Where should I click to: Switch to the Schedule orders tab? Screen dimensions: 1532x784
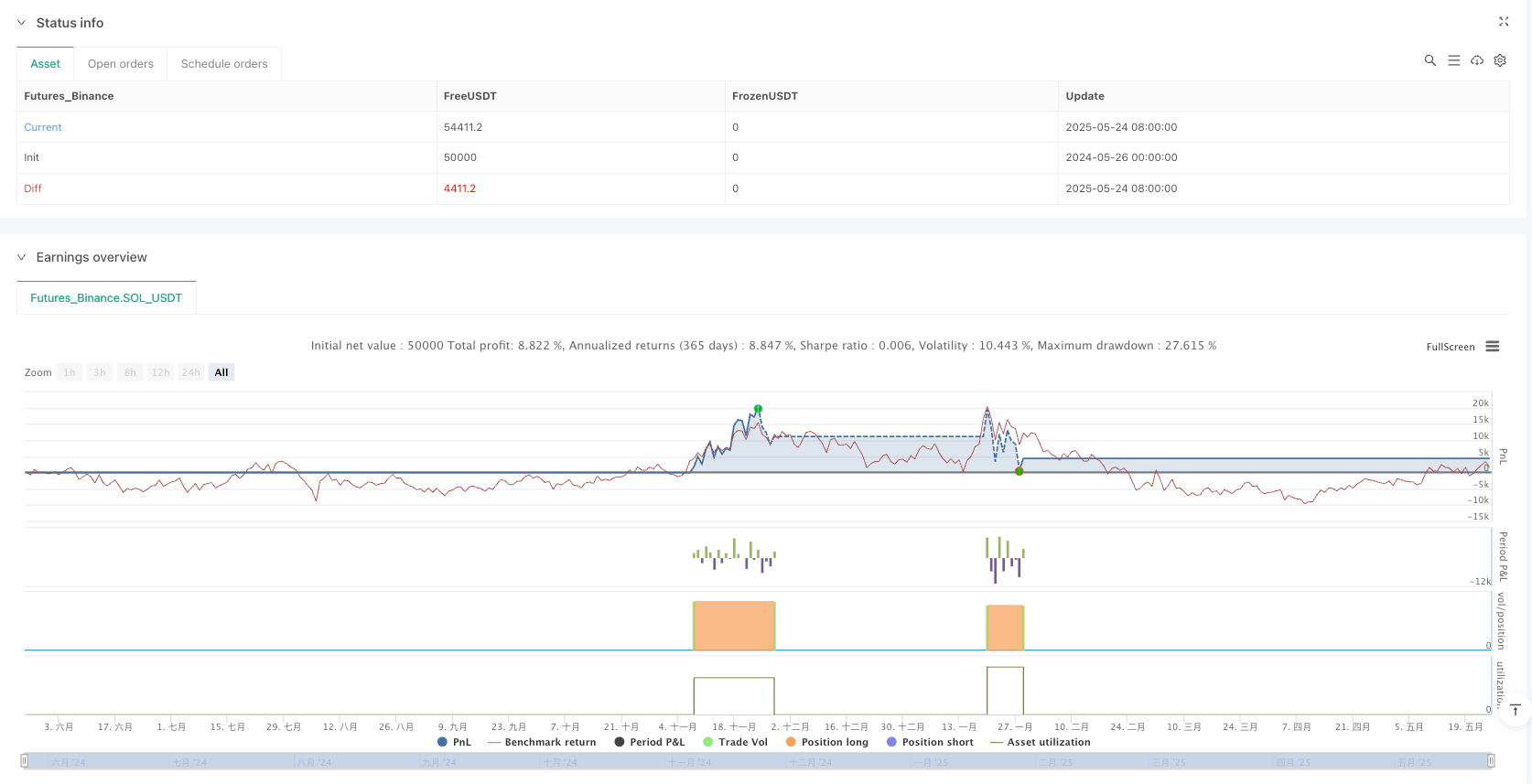pyautogui.click(x=224, y=64)
